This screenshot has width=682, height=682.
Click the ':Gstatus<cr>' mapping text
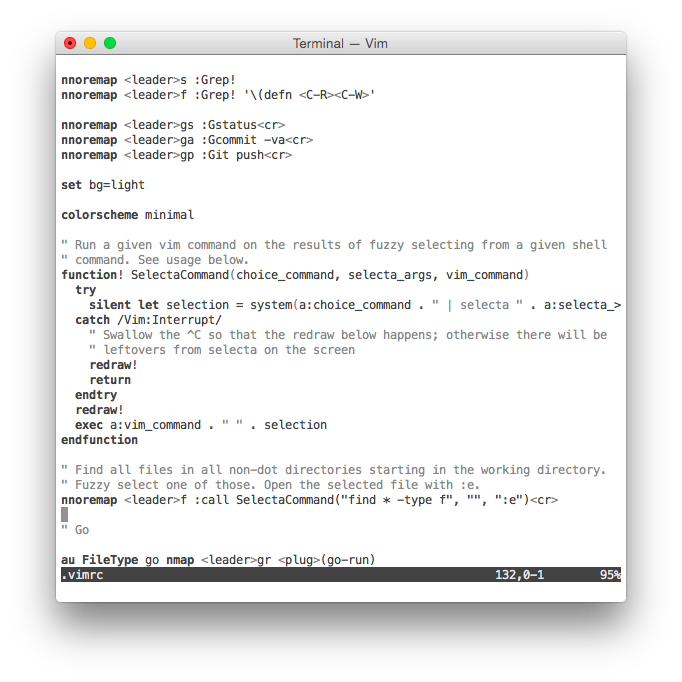(x=243, y=125)
